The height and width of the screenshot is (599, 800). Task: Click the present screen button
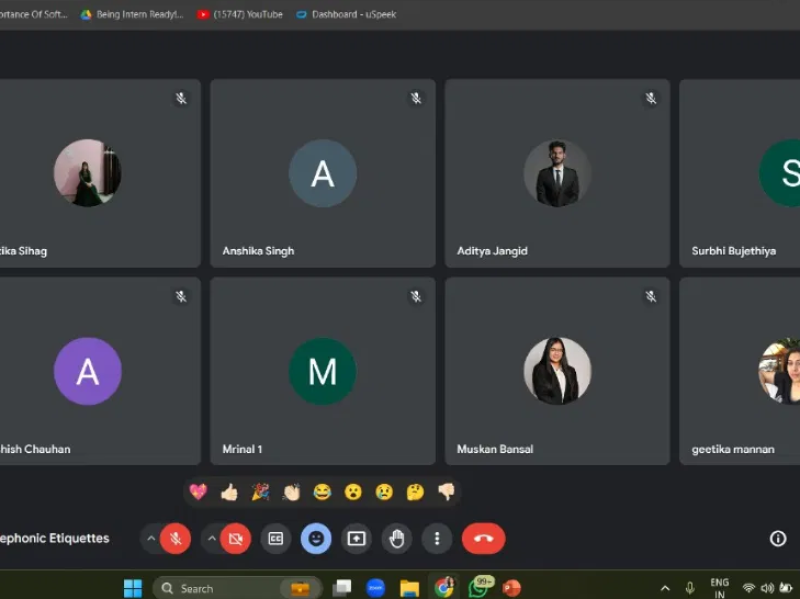coord(356,538)
